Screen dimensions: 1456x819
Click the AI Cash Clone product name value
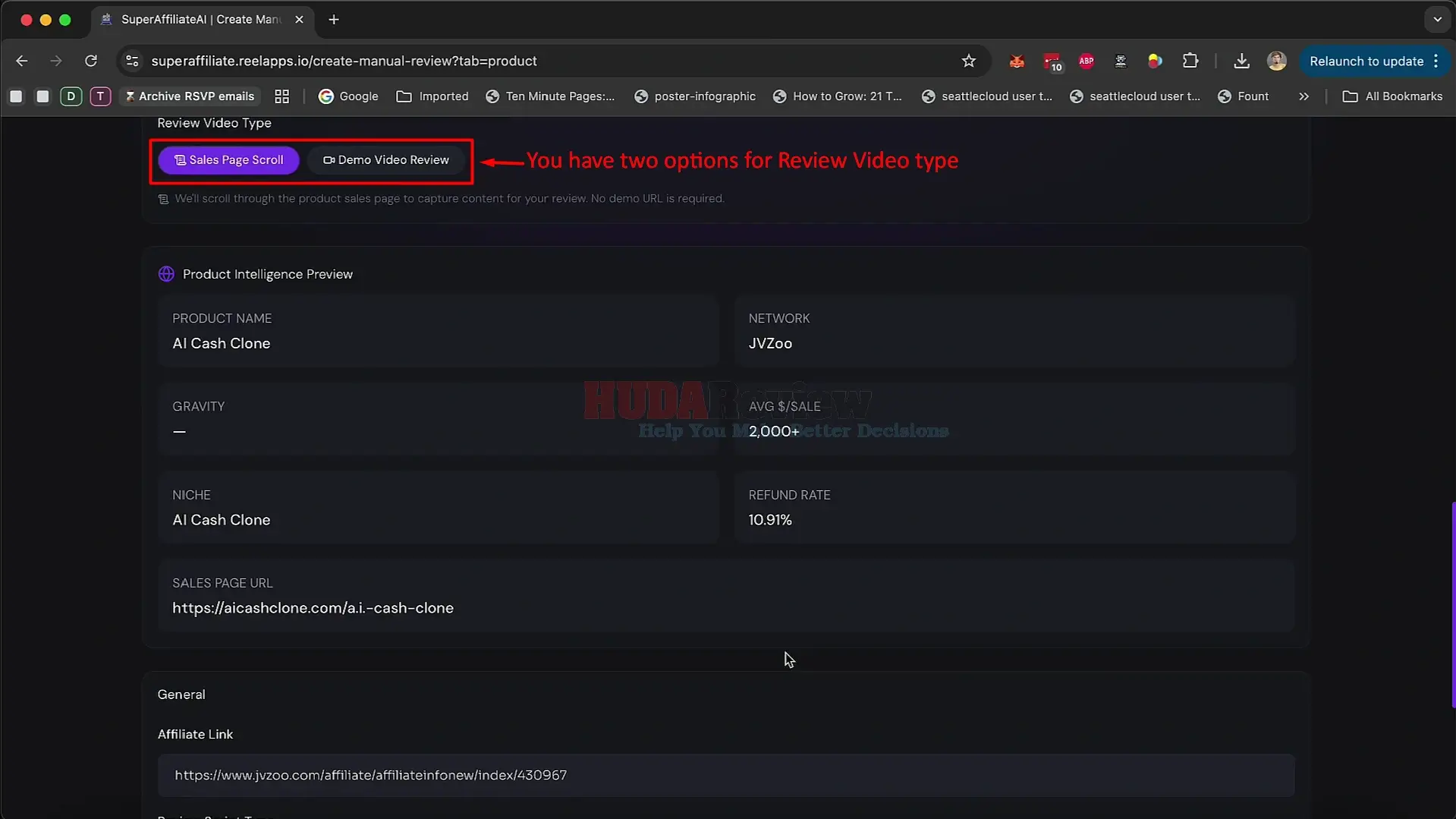tap(221, 343)
